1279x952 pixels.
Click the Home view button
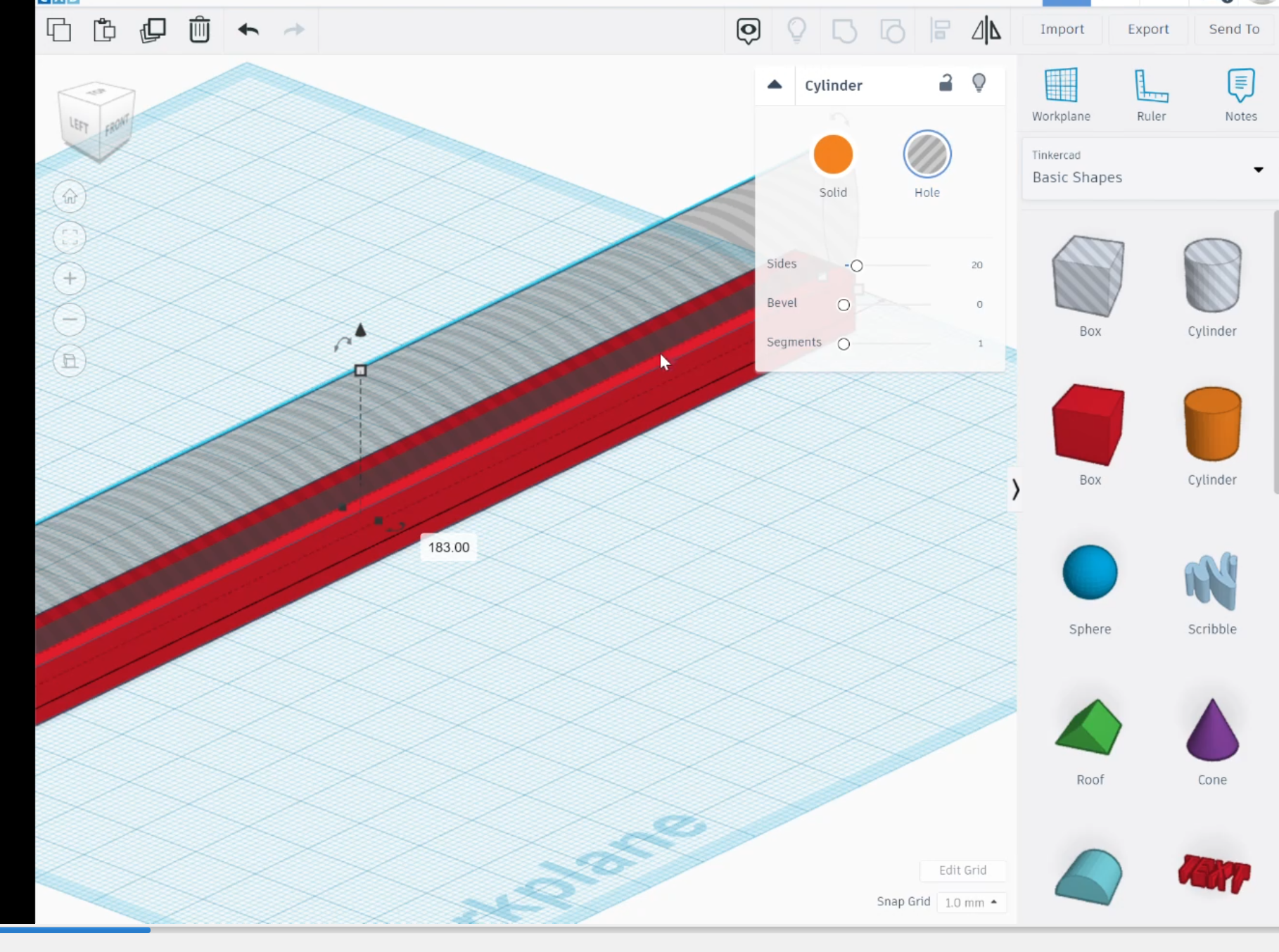pos(70,196)
